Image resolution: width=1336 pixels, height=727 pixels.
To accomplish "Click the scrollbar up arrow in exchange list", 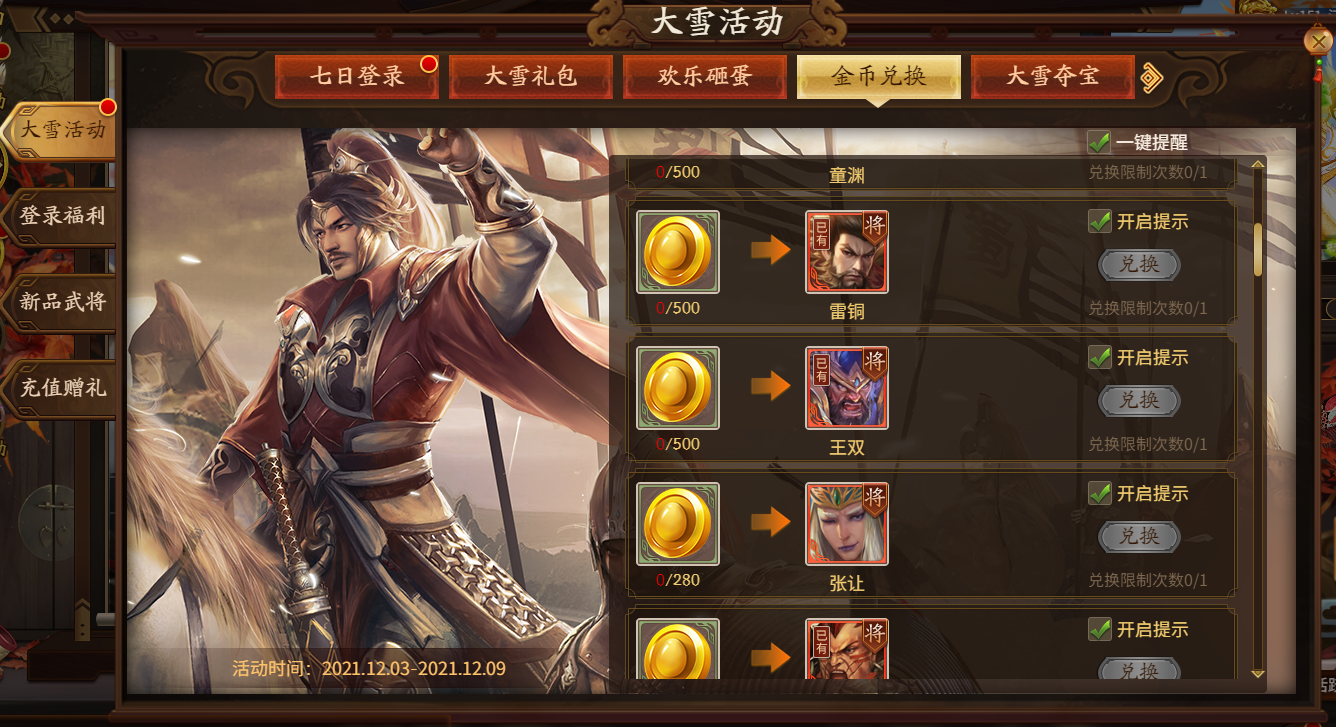I will (1258, 164).
